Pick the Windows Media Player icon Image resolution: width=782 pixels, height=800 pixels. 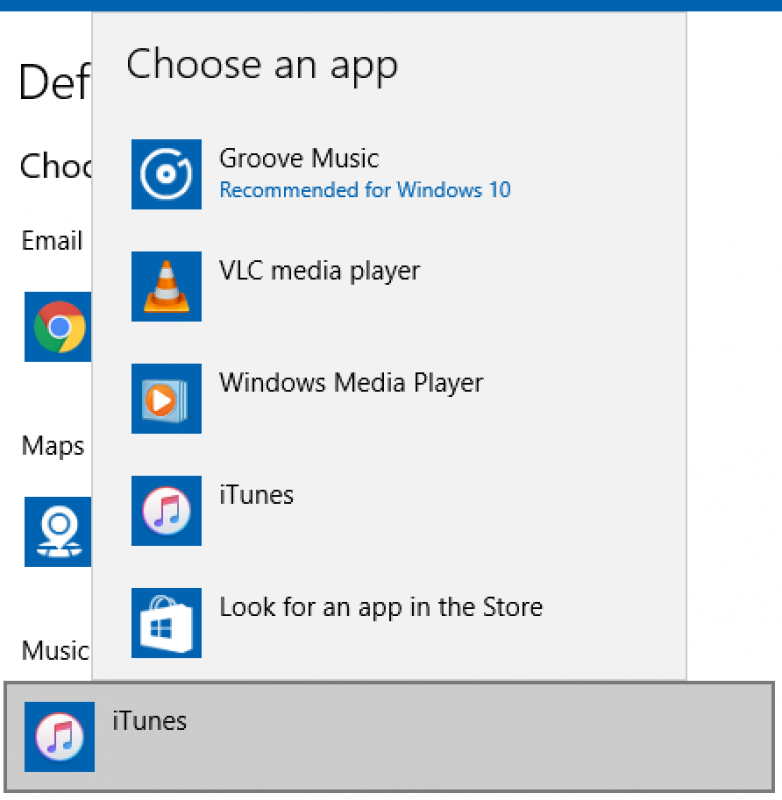(x=166, y=398)
